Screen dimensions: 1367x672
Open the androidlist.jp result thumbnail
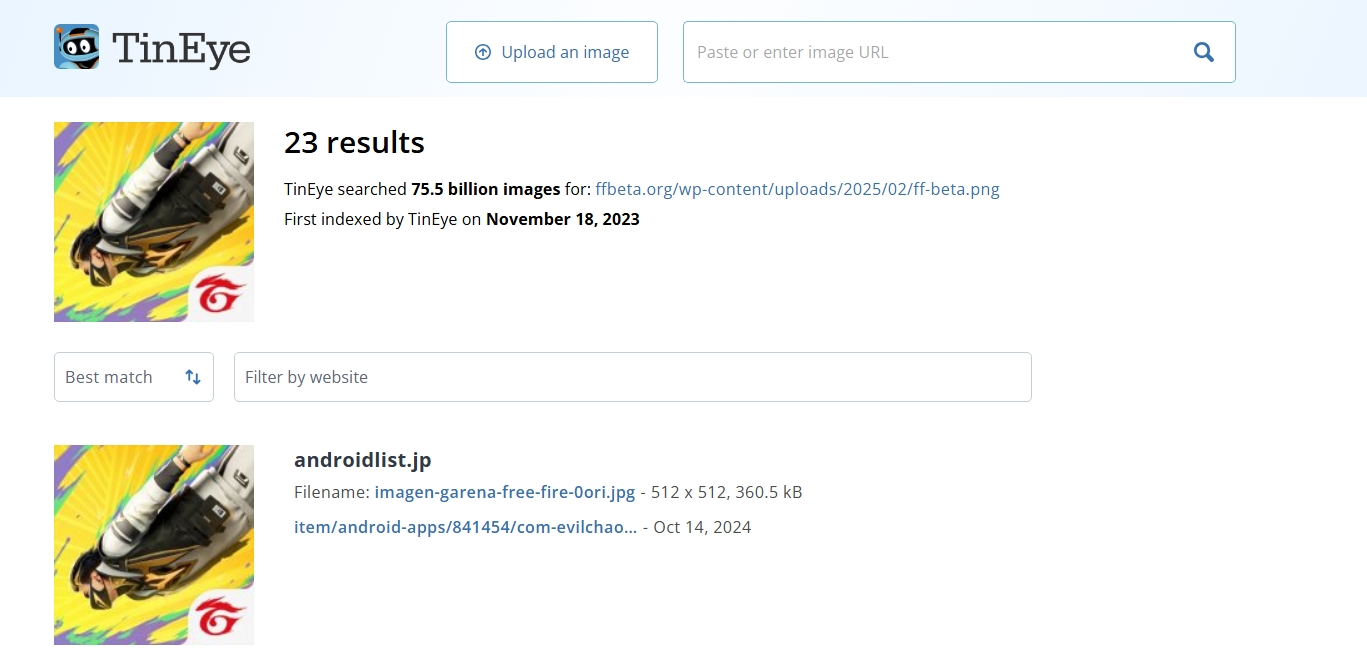pyautogui.click(x=154, y=545)
